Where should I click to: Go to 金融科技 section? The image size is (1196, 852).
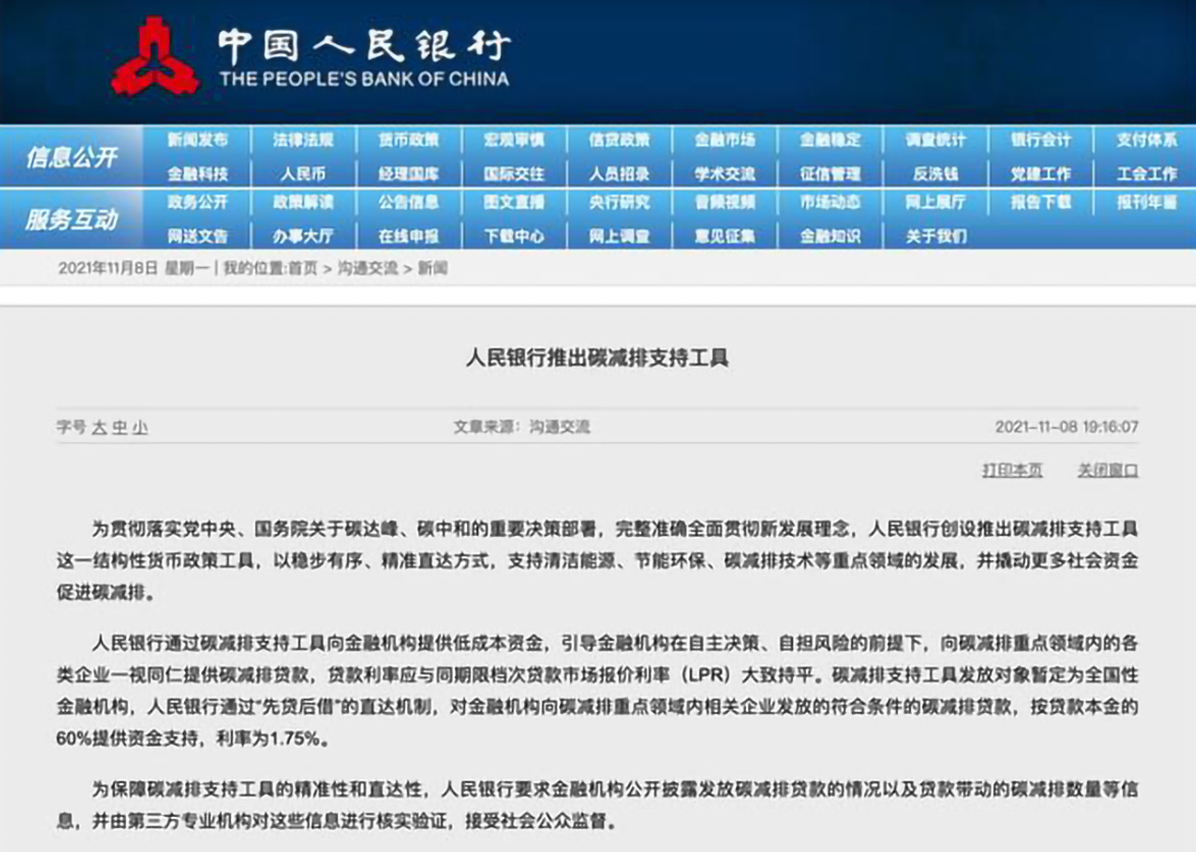coord(198,174)
